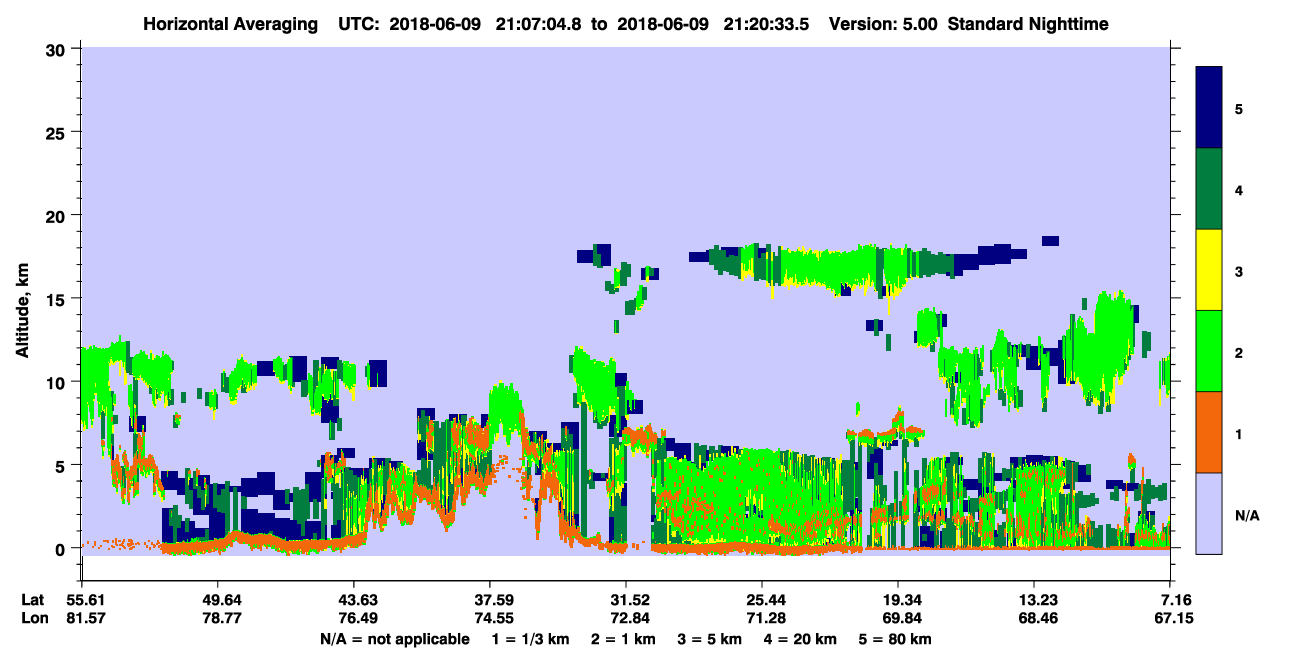Click the 'N/A = not applicable' legend note
The width and height of the screenshot is (1300, 667).
[x=395, y=639]
